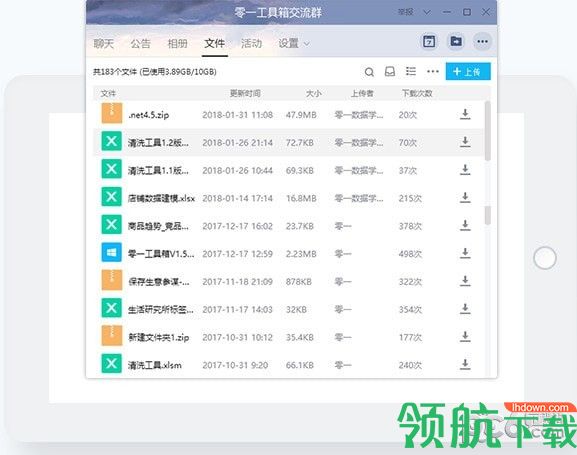Click the Excel icon for 清洗工具.xlsm
Screen dimensions: 577x455
pyautogui.click(x=111, y=363)
